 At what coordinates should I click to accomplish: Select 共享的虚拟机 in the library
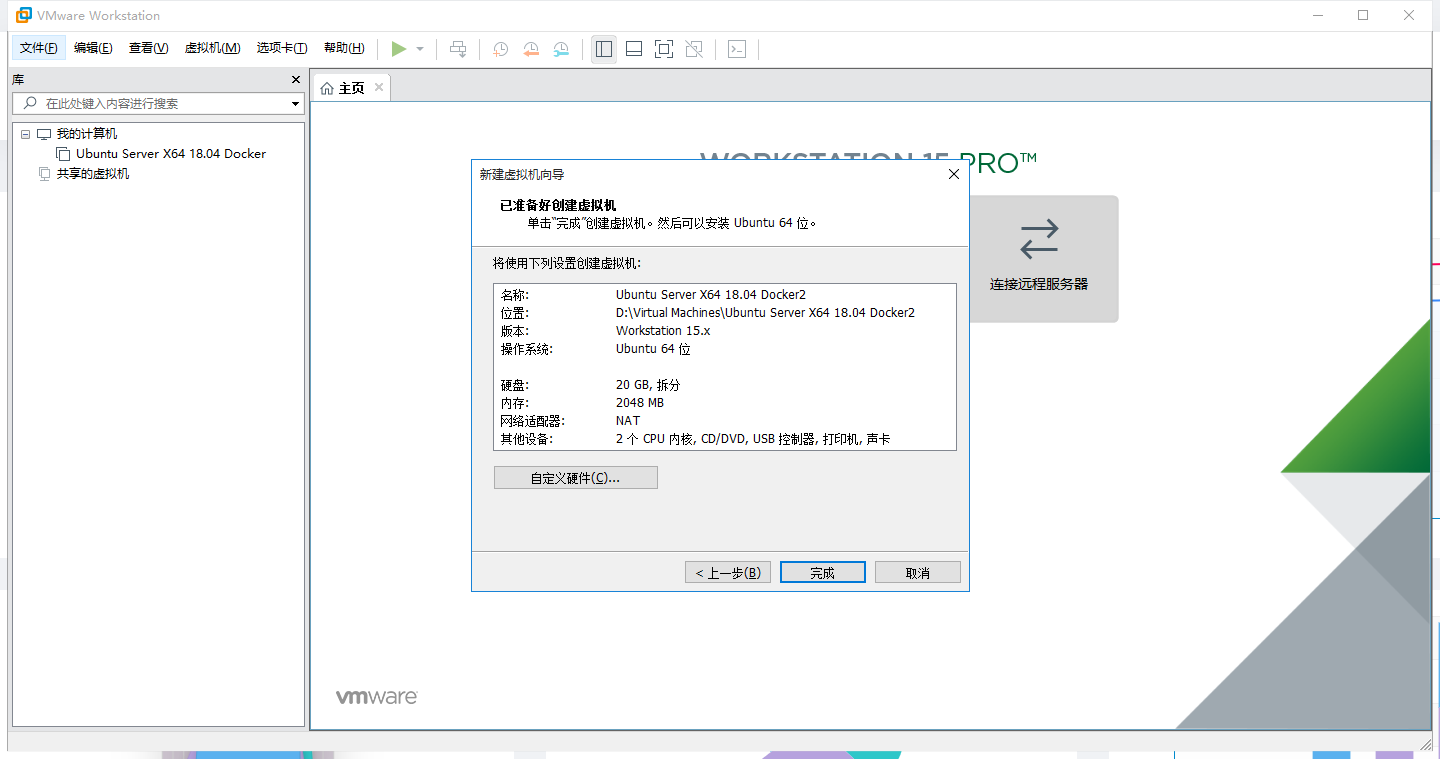pyautogui.click(x=92, y=174)
